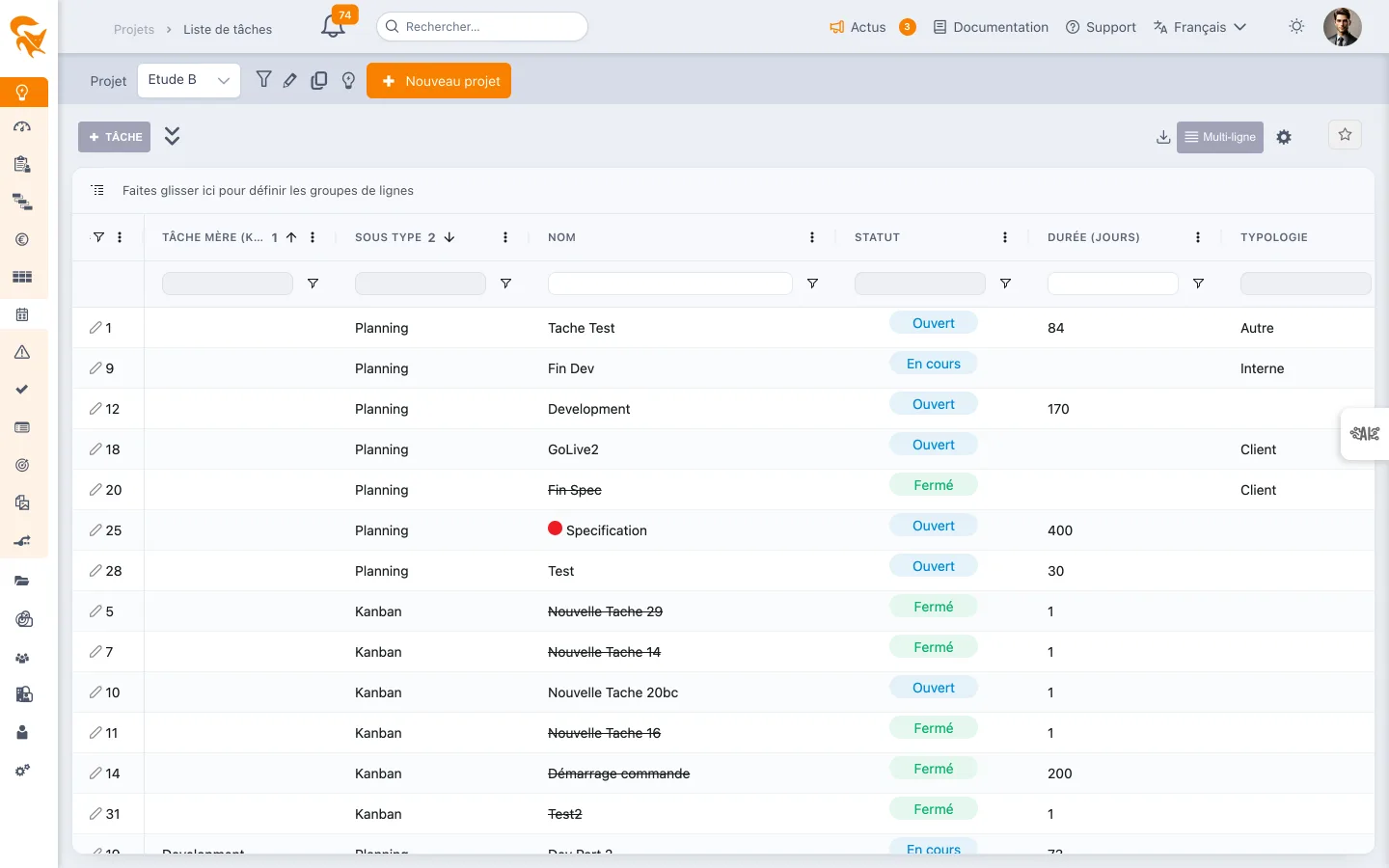Expand all rows with double chevron
1389x868 pixels.
point(172,136)
